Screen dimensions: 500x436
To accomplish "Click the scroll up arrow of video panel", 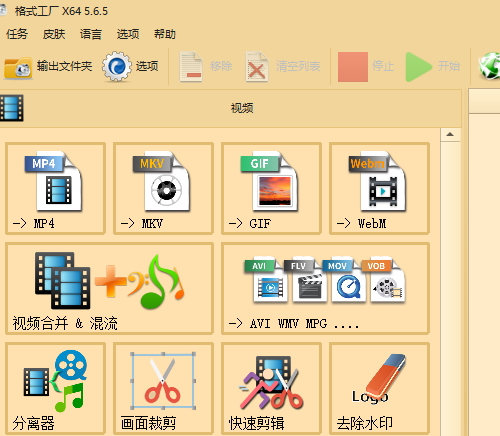I will tap(450, 135).
